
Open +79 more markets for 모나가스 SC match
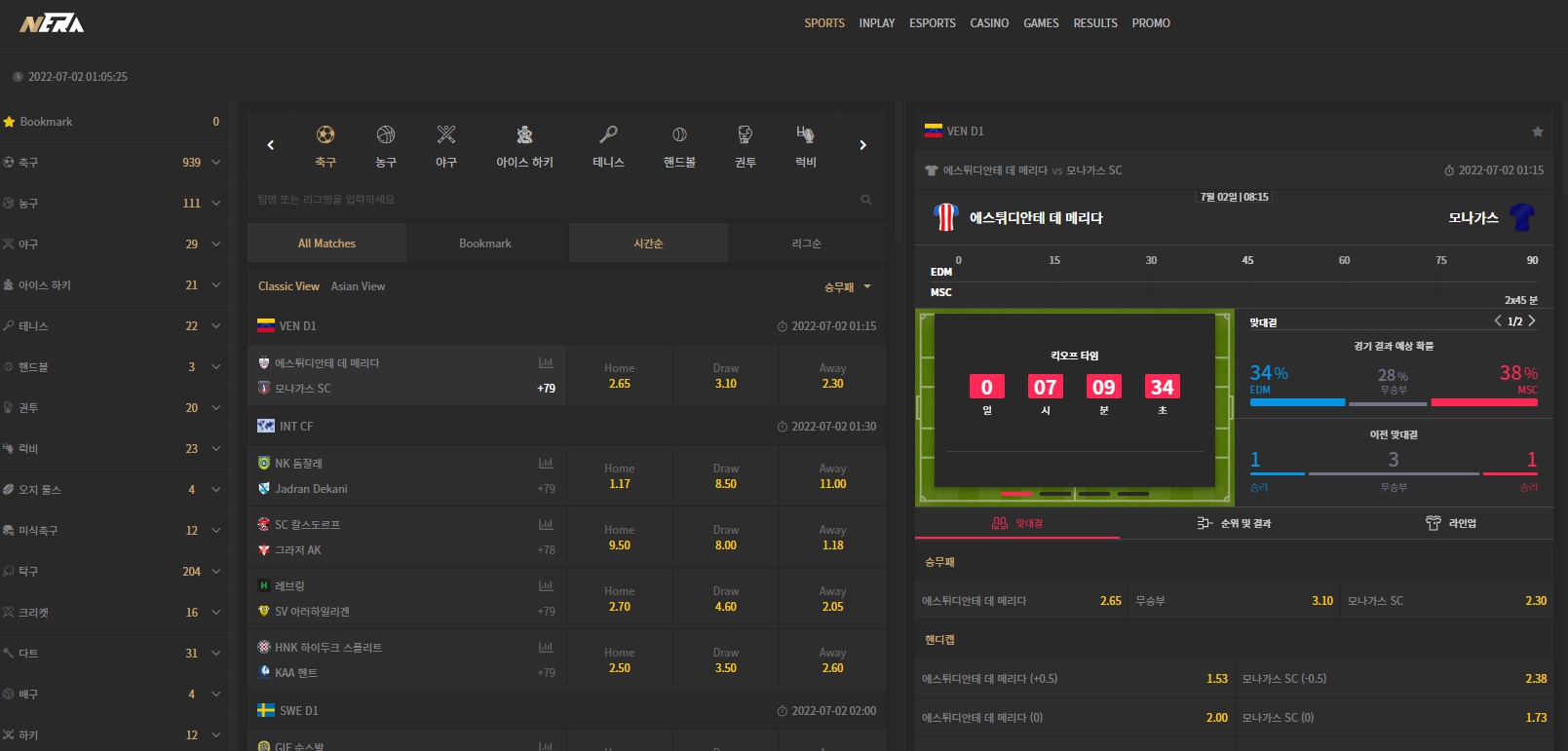point(546,389)
